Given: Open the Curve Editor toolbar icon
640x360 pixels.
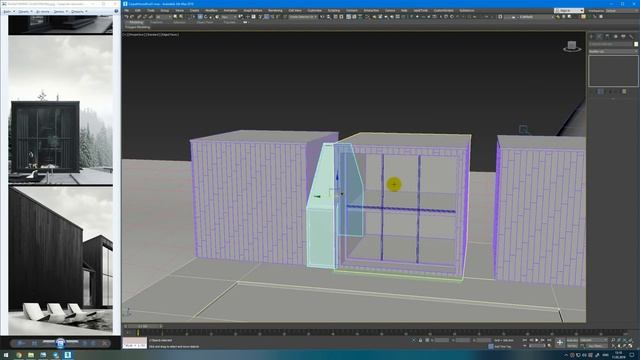Looking at the screenshot, I should click(354, 17).
